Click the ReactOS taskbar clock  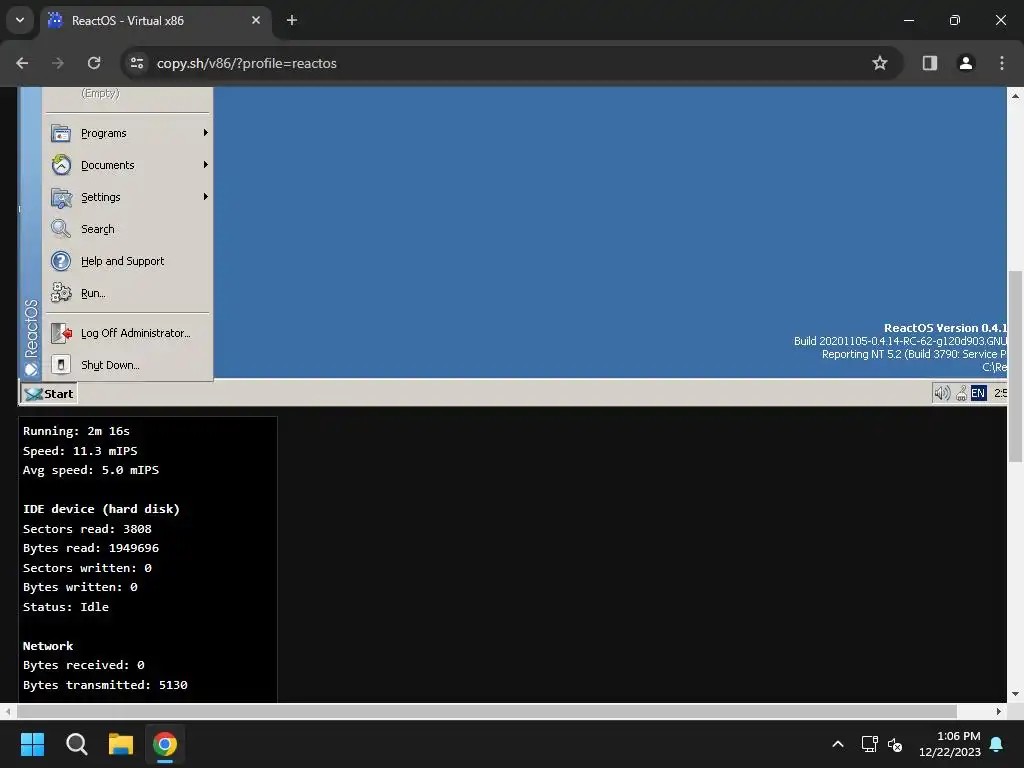1000,393
